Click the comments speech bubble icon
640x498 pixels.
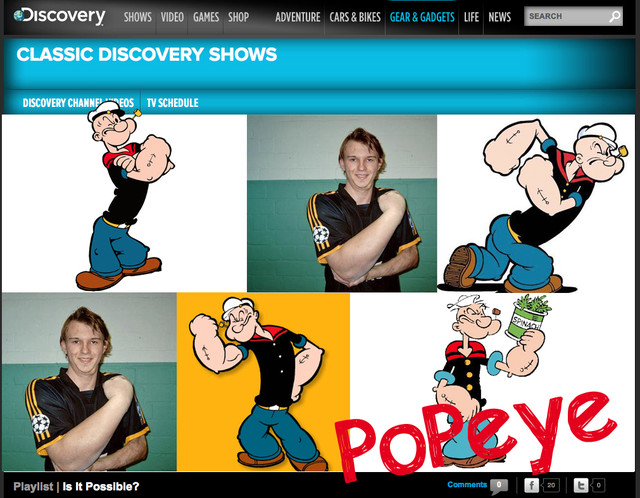[x=499, y=486]
